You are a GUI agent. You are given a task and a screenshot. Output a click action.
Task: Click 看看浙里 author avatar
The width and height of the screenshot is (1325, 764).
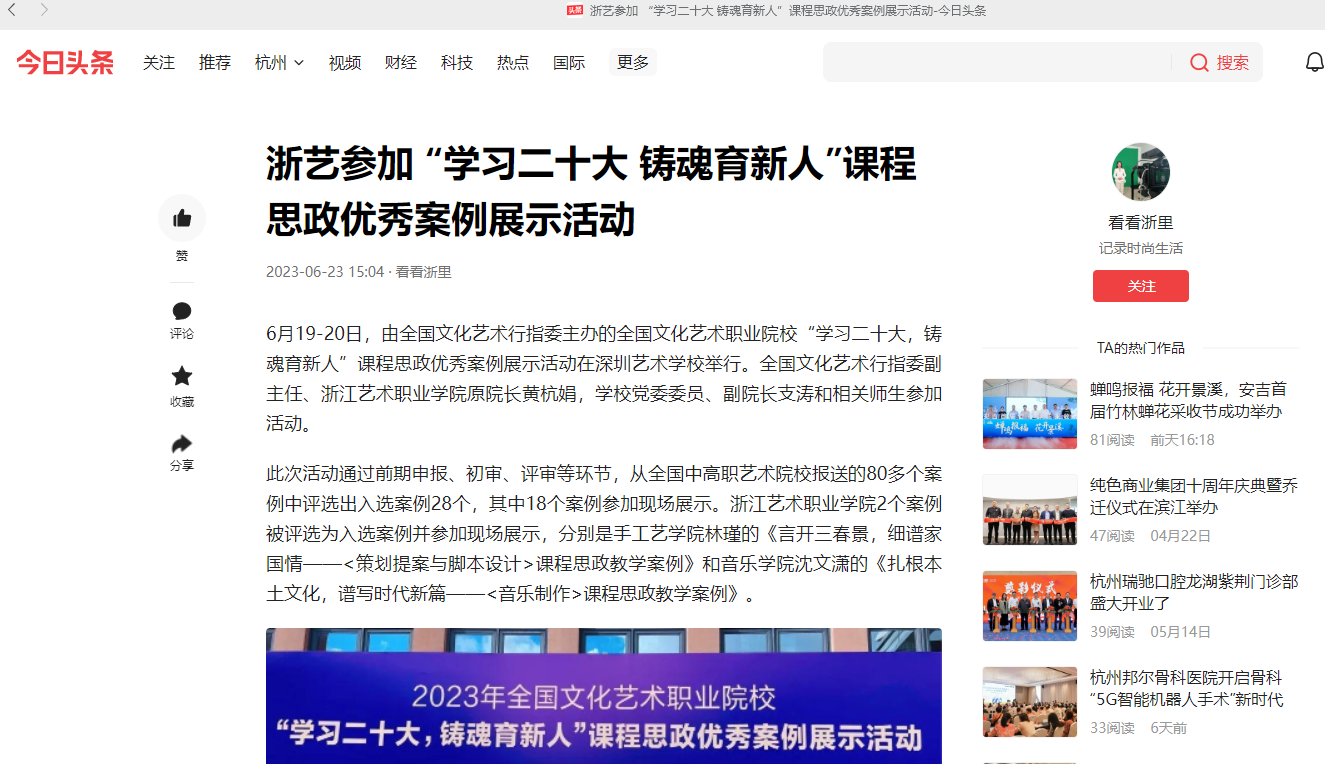pyautogui.click(x=1140, y=172)
